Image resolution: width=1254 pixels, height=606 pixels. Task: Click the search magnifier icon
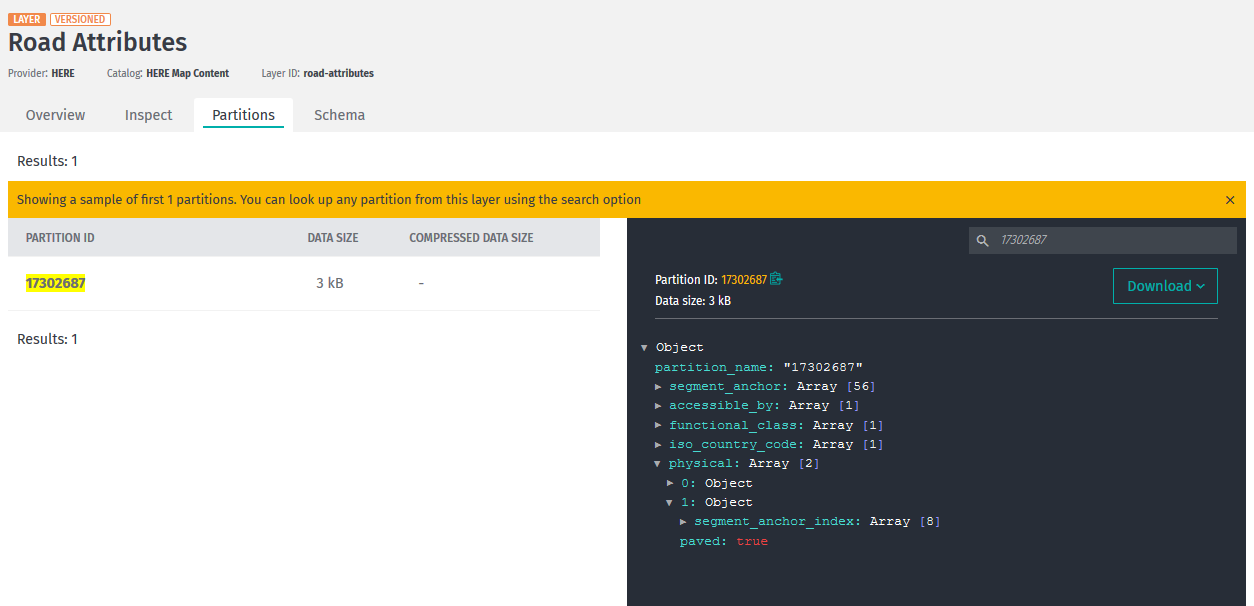pyautogui.click(x=982, y=240)
